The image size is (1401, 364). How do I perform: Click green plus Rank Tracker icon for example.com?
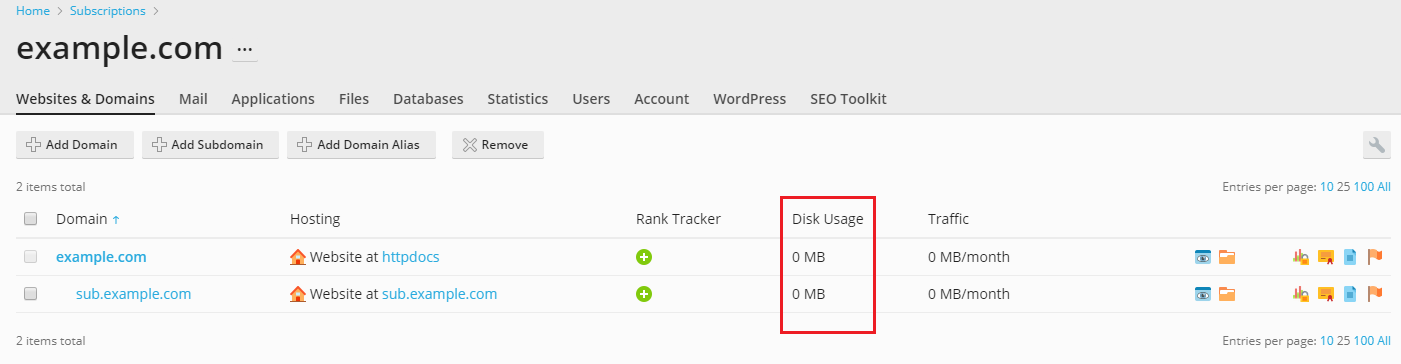coord(644,257)
